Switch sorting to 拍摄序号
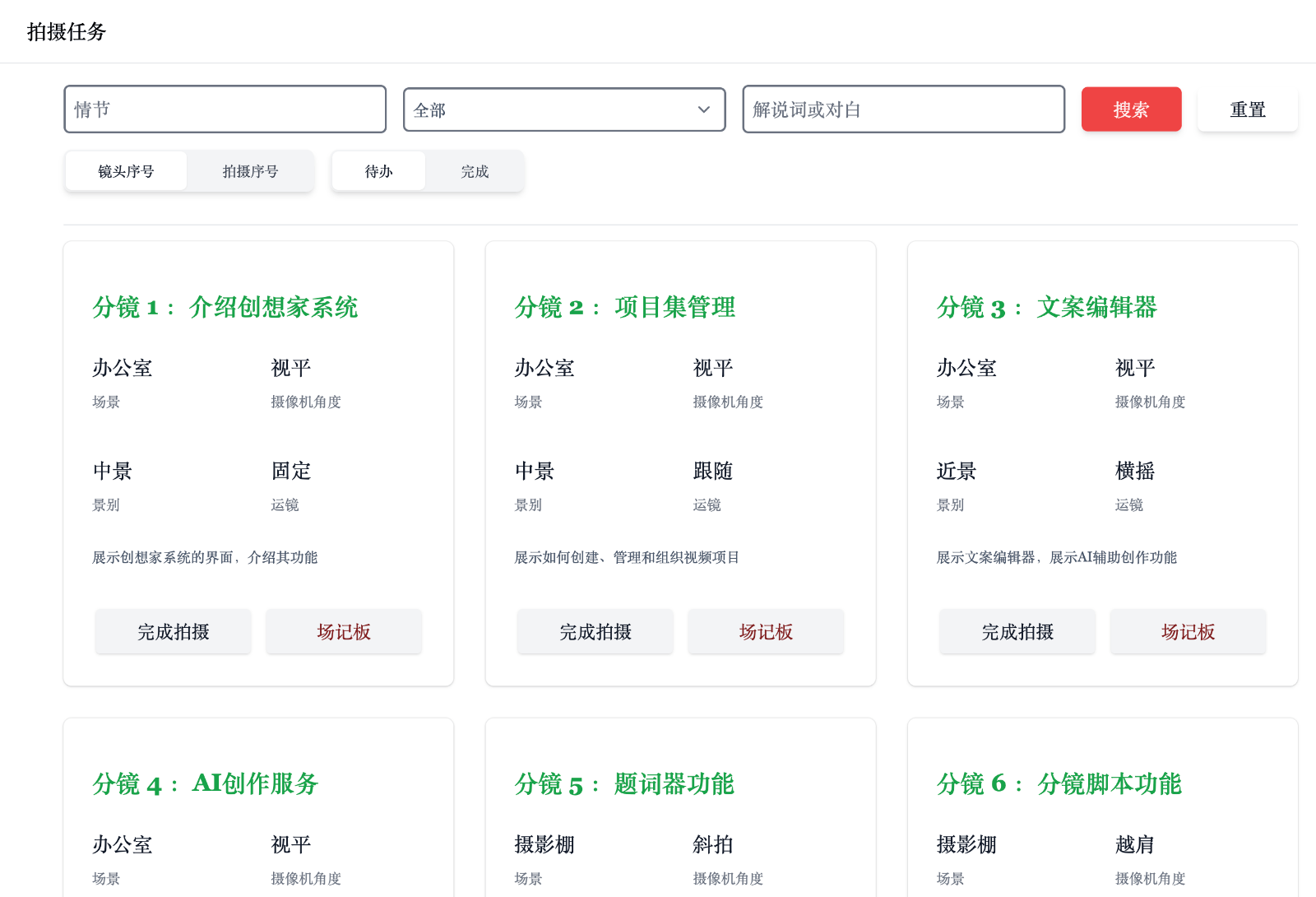1316x897 pixels. [251, 171]
